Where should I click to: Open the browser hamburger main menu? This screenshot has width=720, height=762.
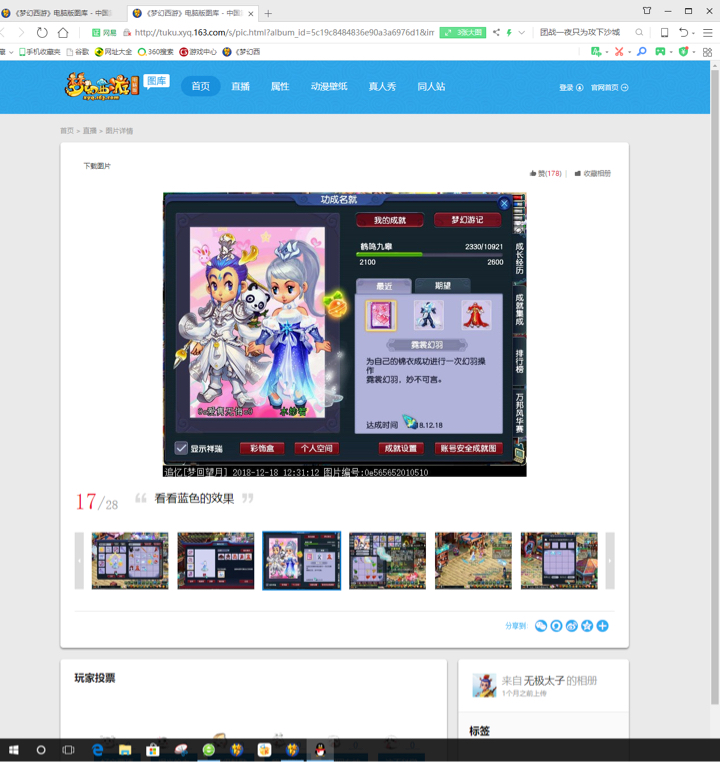point(707,33)
